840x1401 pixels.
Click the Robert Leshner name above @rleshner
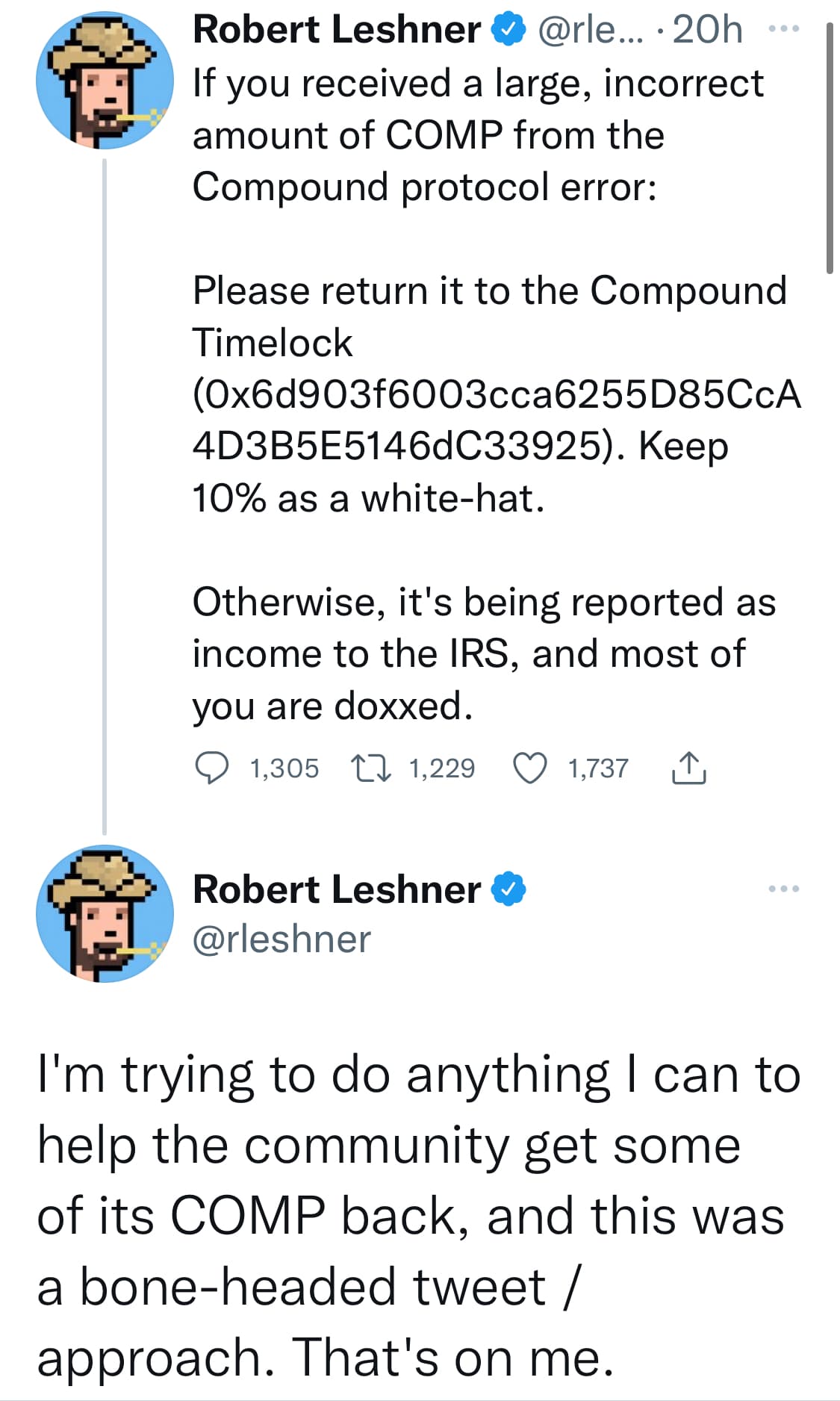(337, 889)
